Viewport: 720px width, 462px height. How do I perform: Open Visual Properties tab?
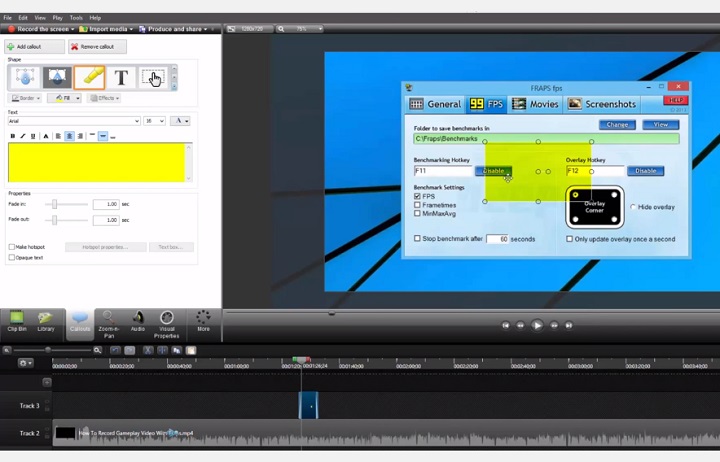tap(167, 325)
